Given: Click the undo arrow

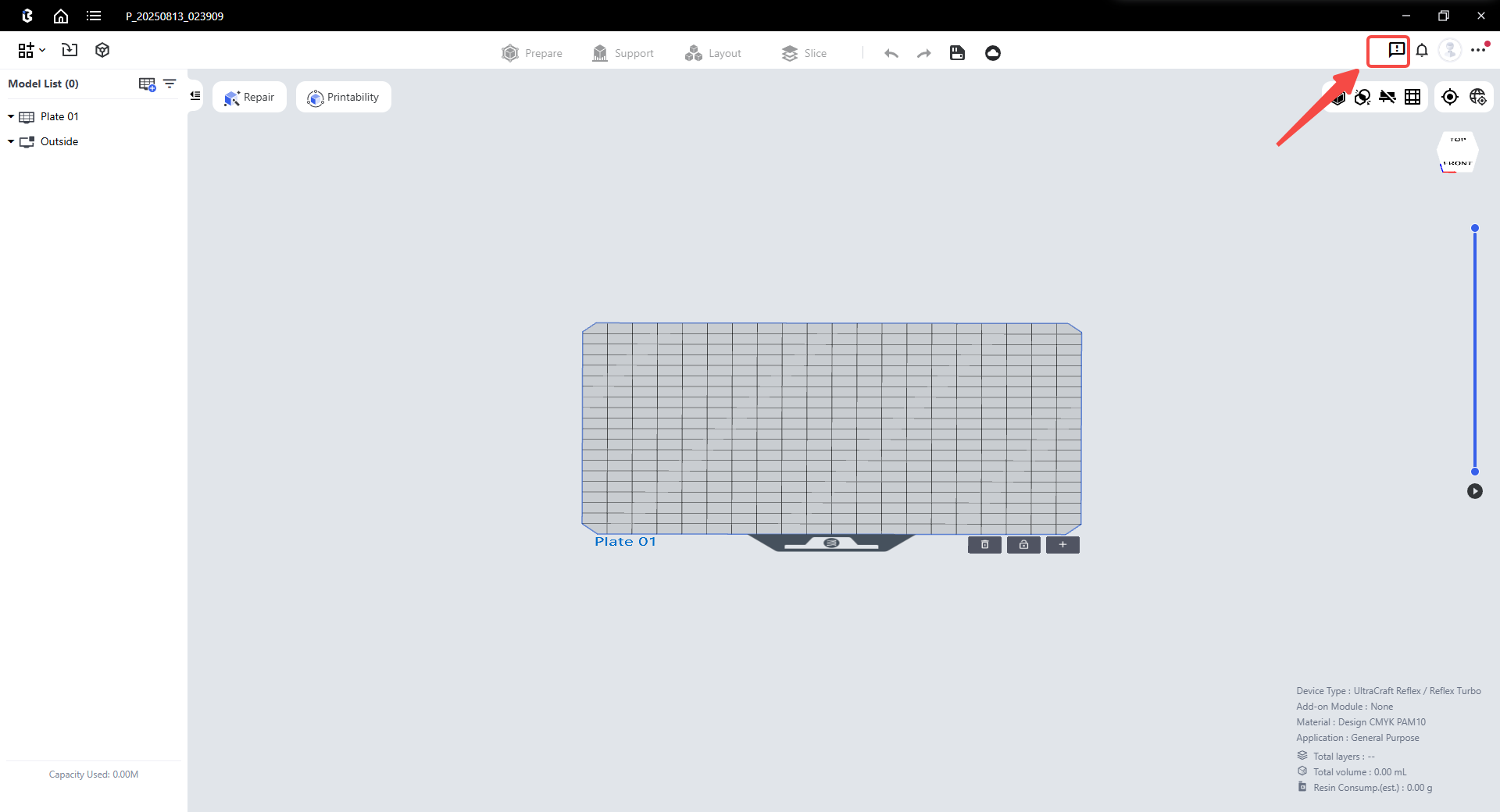Looking at the screenshot, I should pos(891,53).
